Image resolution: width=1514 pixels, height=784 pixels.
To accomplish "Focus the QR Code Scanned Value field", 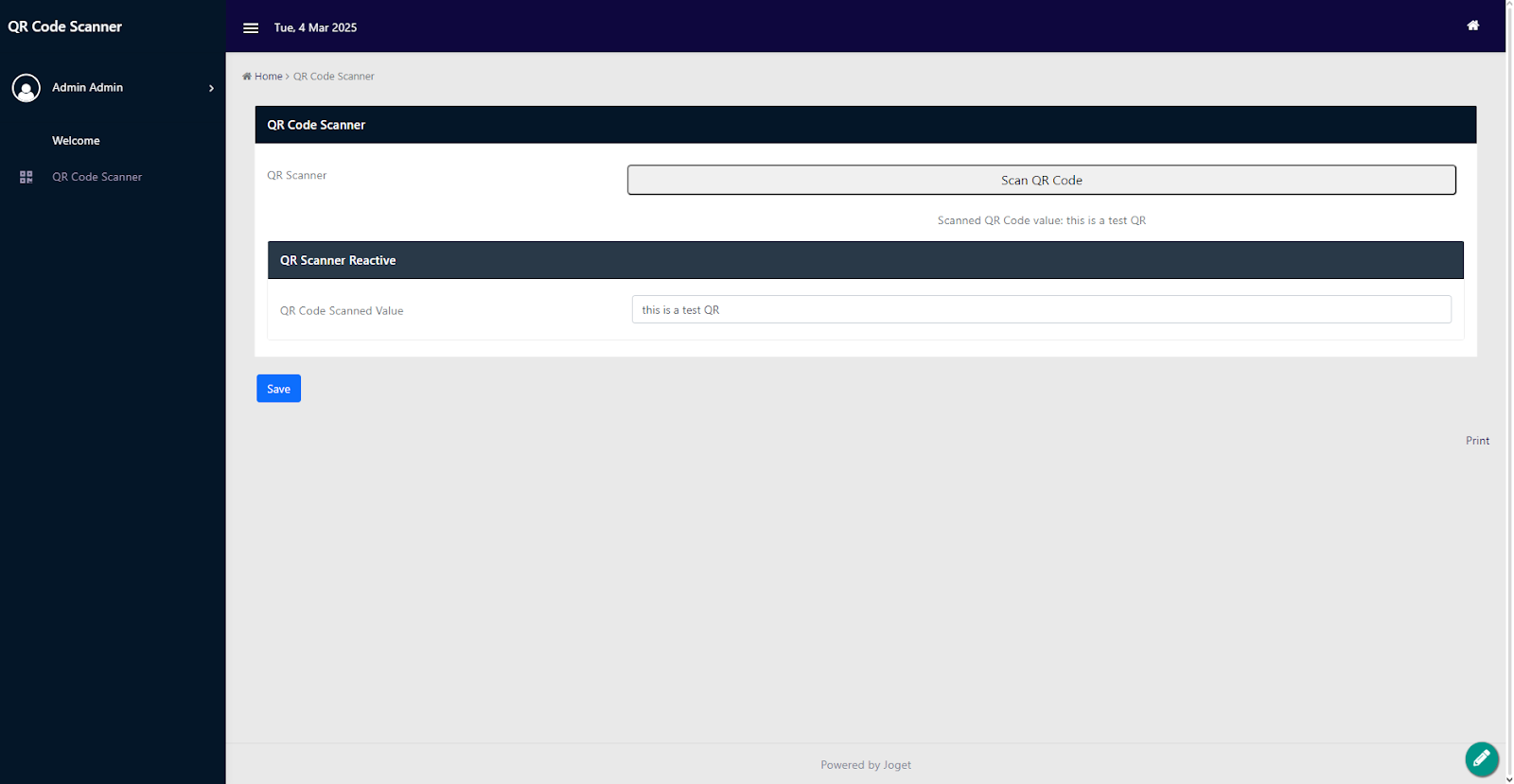I will pyautogui.click(x=1041, y=309).
